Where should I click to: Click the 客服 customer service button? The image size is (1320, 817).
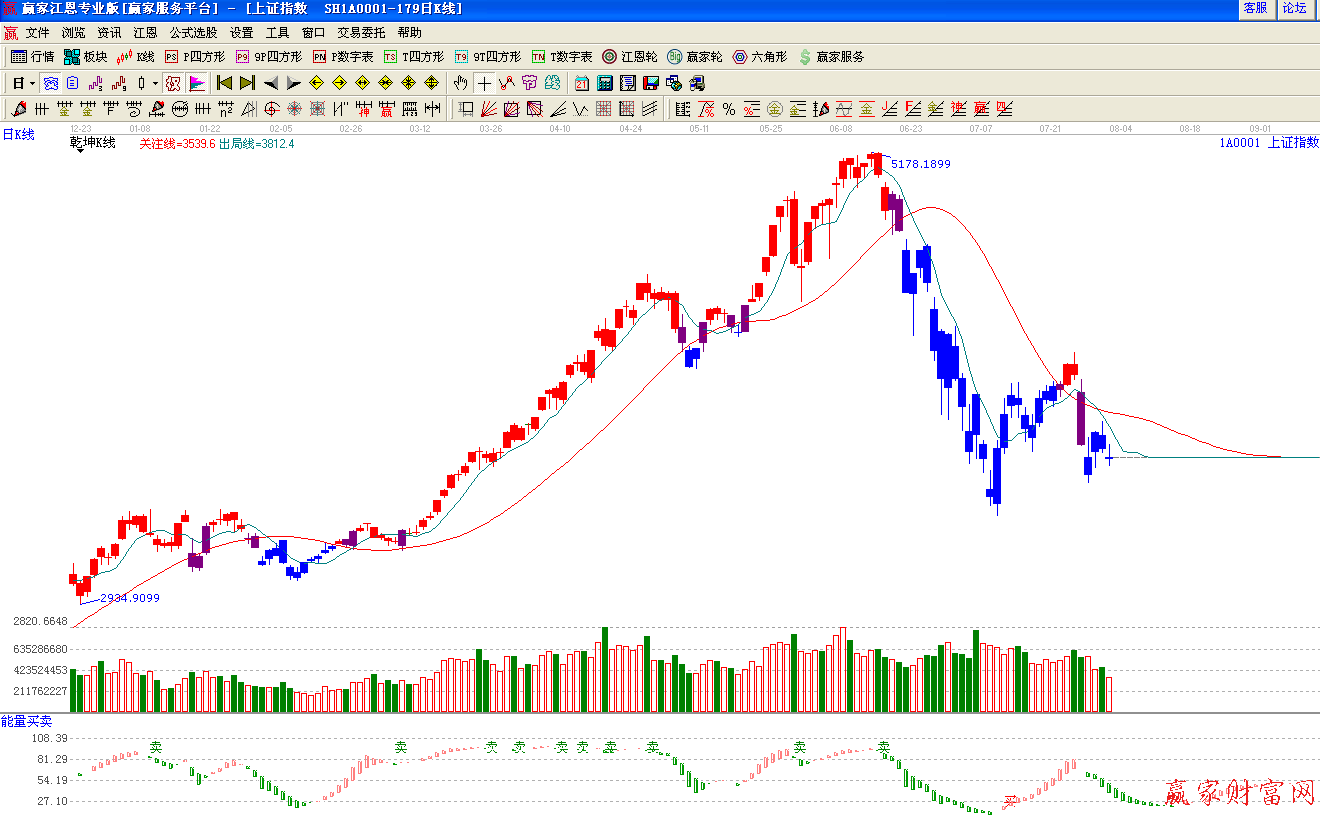coord(1255,8)
